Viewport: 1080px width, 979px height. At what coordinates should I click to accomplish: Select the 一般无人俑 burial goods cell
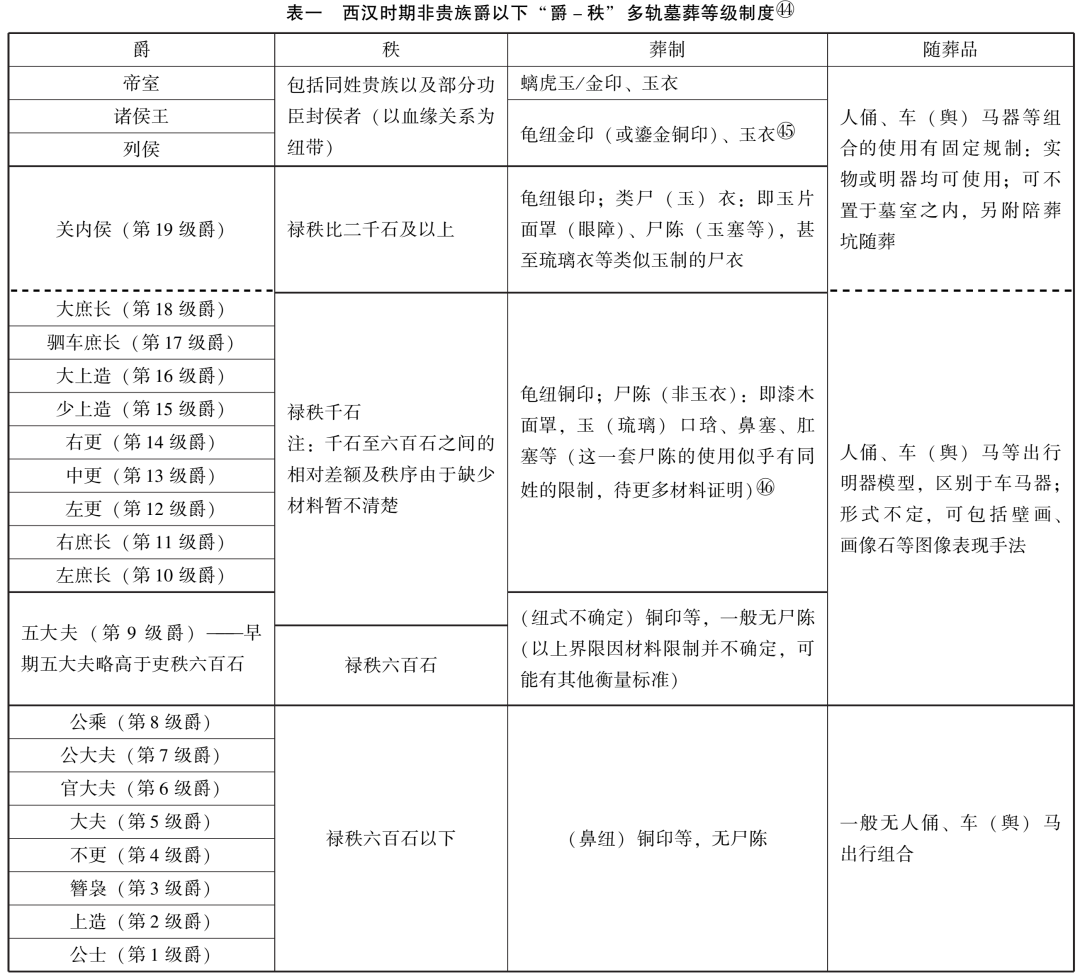tap(950, 838)
